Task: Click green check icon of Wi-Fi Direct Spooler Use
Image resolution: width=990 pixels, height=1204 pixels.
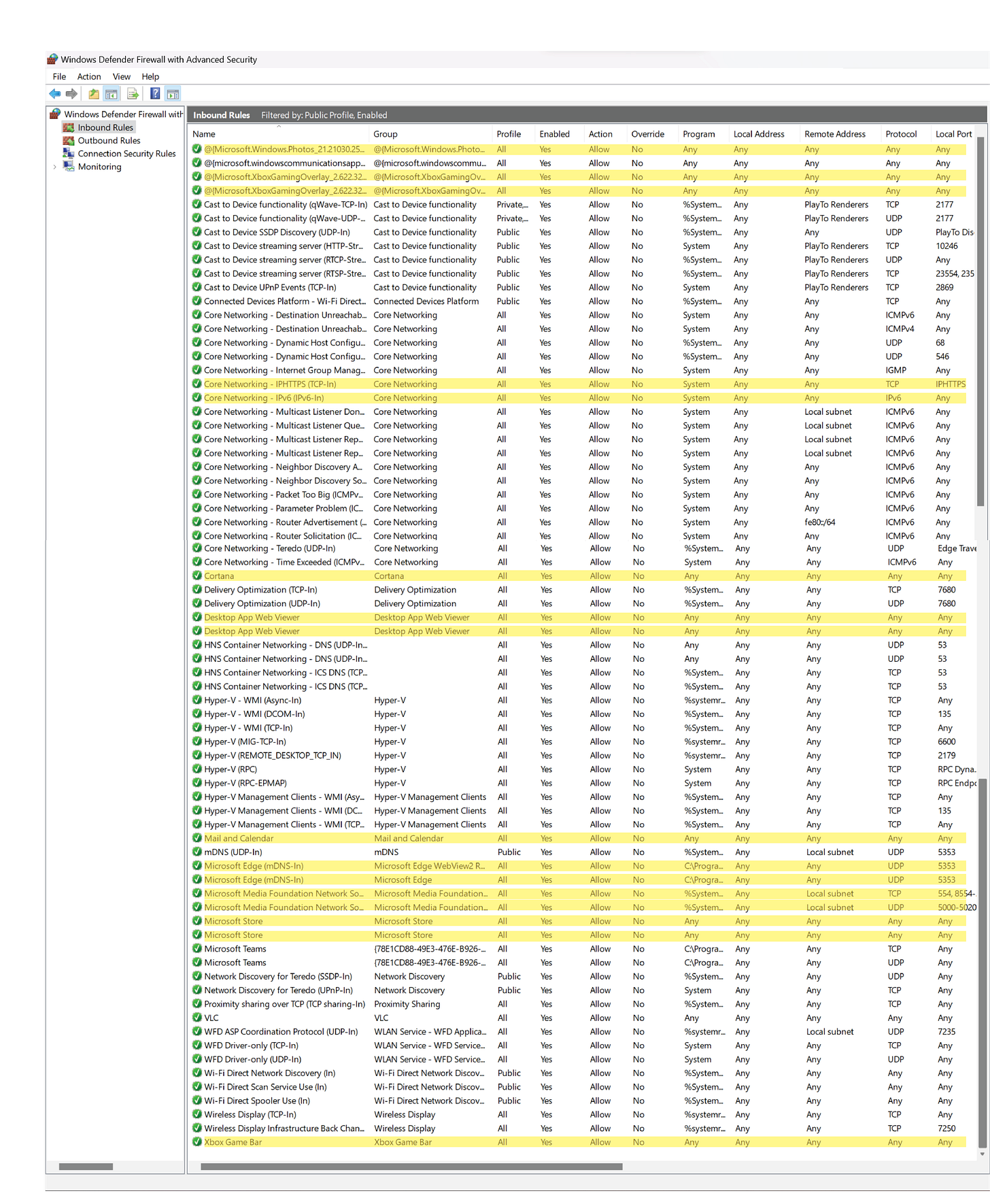Action: pos(197,1101)
